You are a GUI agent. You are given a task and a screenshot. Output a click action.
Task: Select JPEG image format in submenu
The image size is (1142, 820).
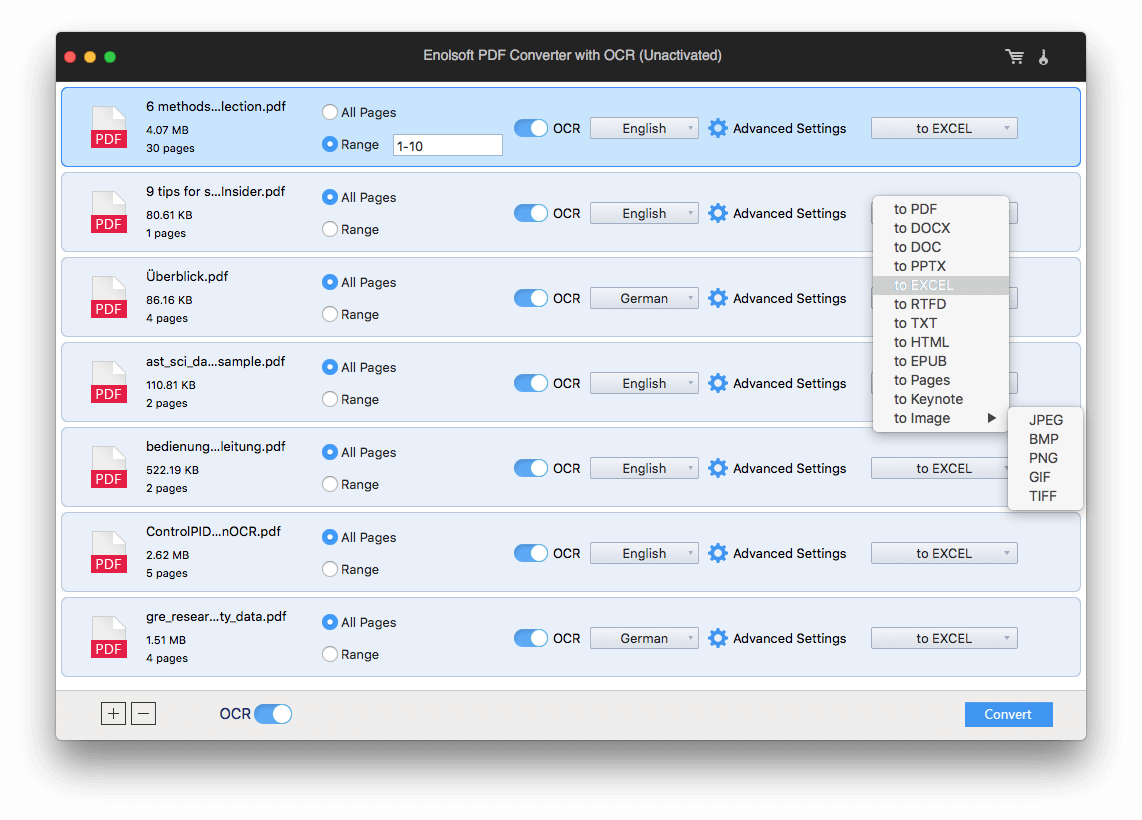(x=1046, y=420)
